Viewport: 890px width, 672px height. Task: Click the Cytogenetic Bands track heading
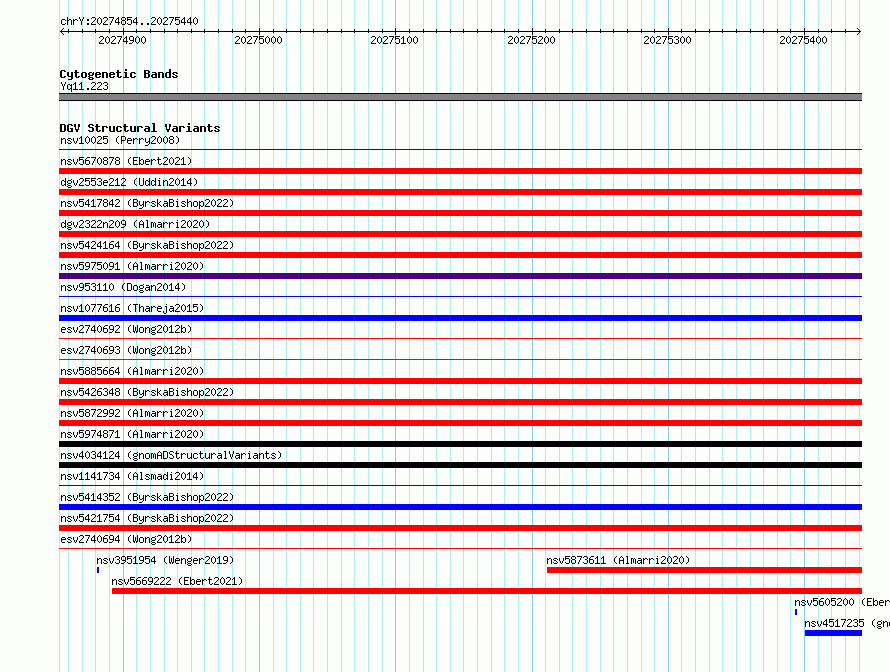pos(119,74)
